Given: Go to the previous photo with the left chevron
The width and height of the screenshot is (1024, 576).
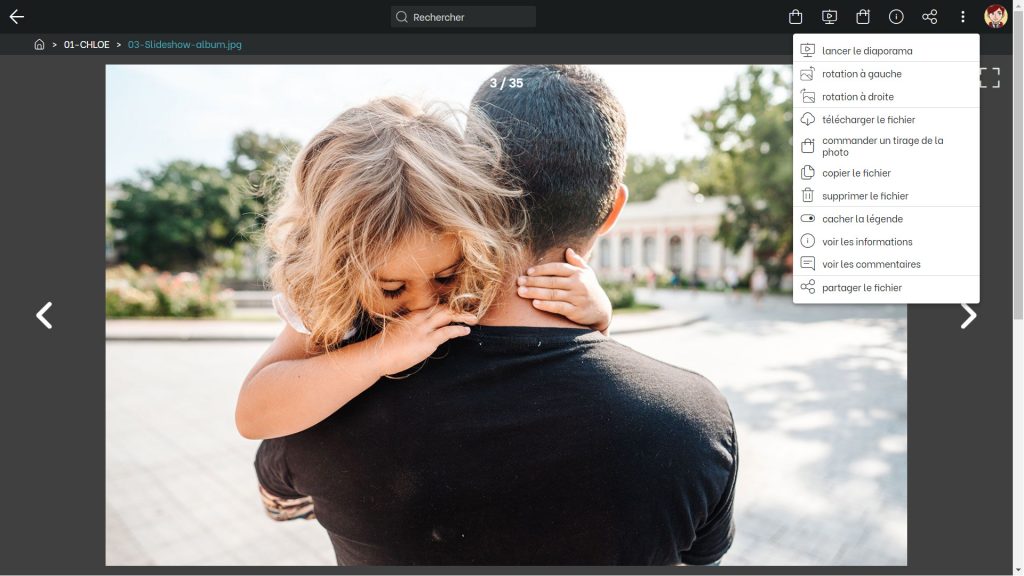Looking at the screenshot, I should (44, 316).
